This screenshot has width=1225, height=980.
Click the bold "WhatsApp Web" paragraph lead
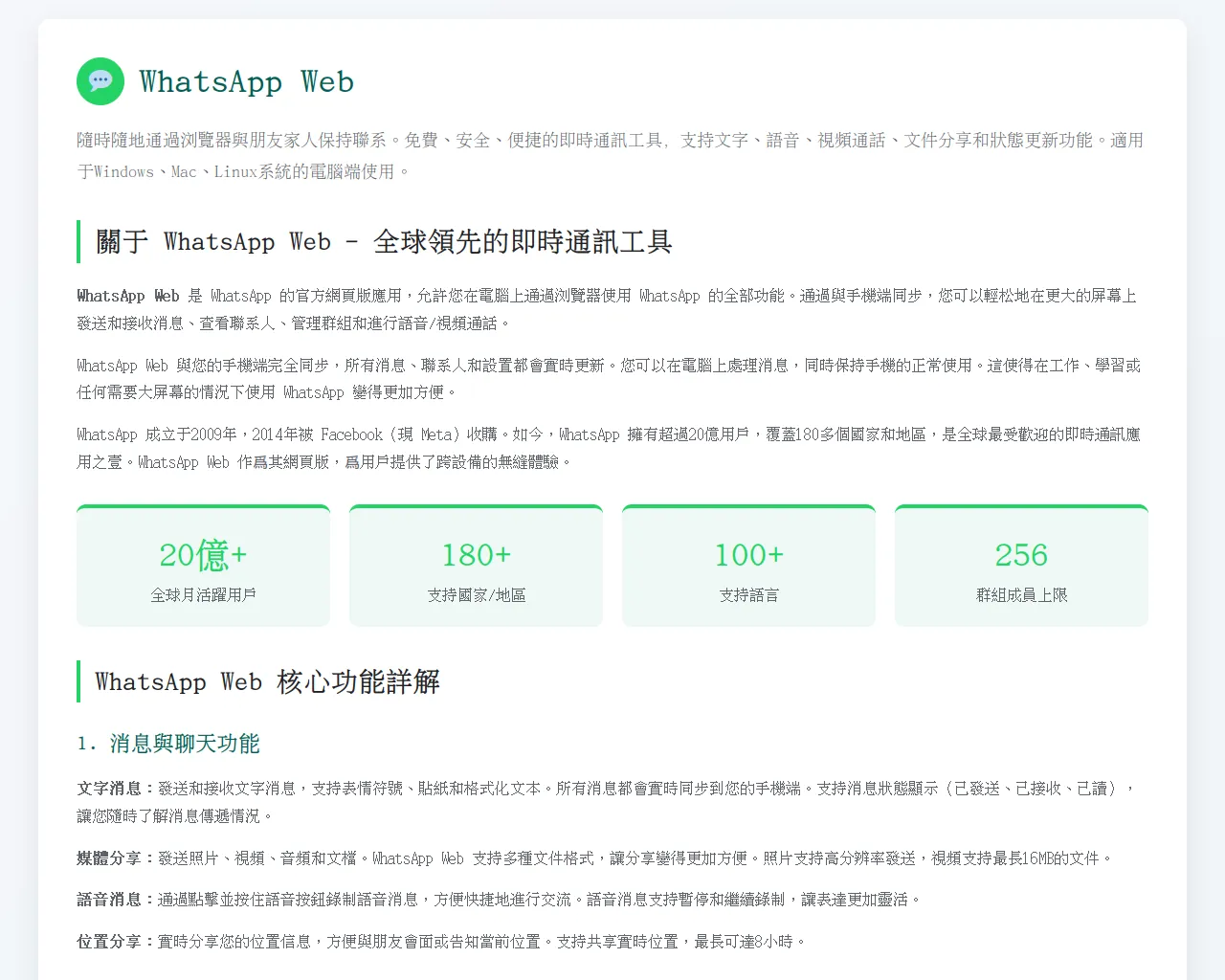pos(128,296)
